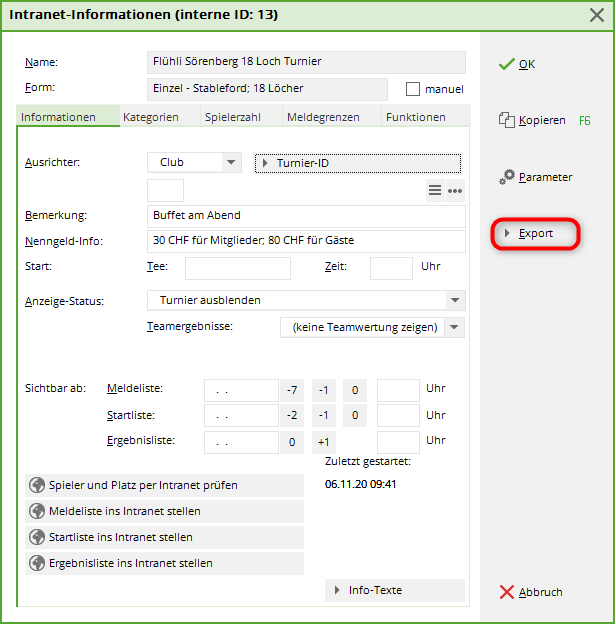Screen dimensions: 615x624
Task: Expand the Info-Texte button
Action: pos(395,590)
